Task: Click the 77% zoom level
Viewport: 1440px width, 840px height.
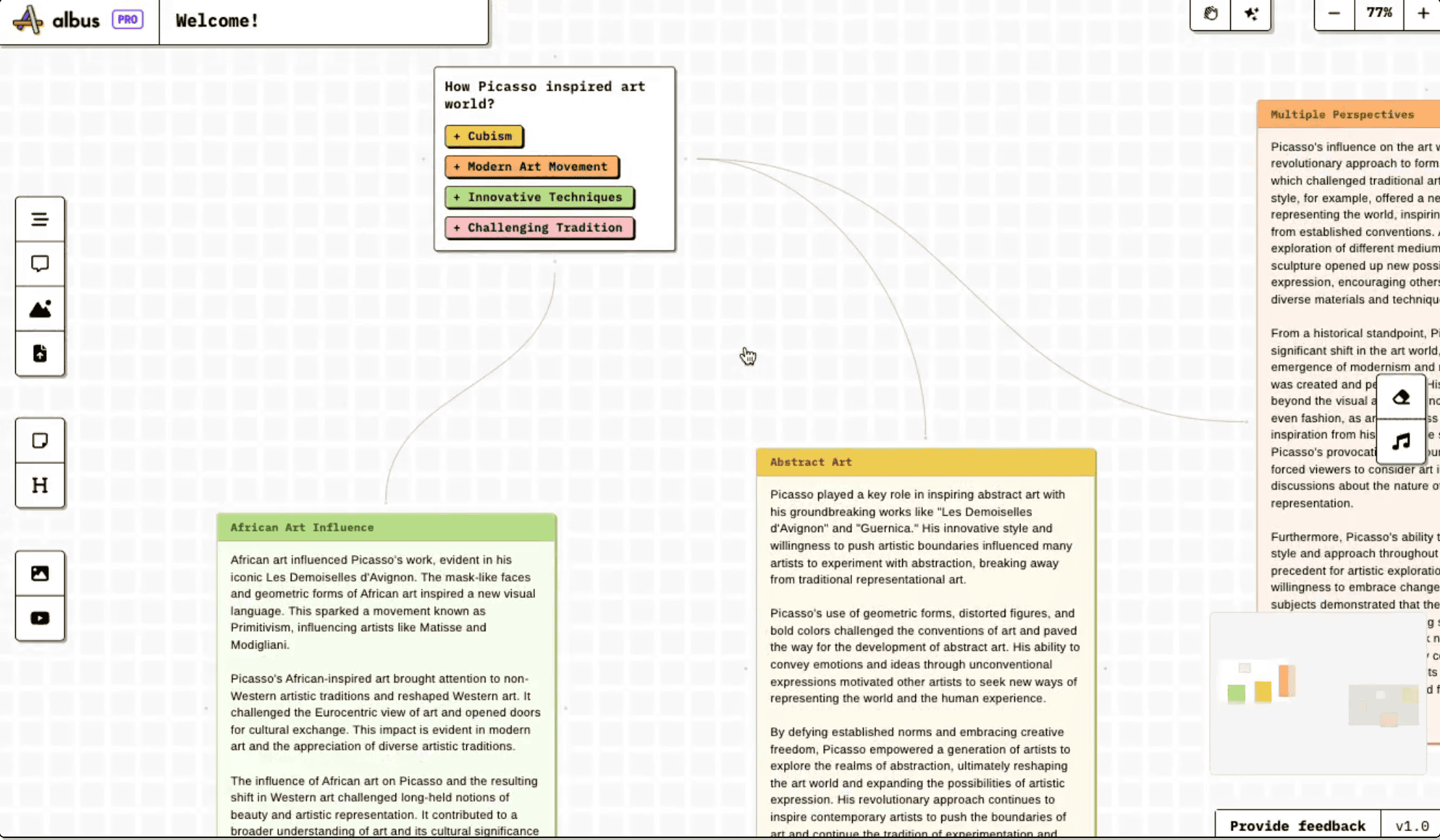Action: [x=1379, y=13]
